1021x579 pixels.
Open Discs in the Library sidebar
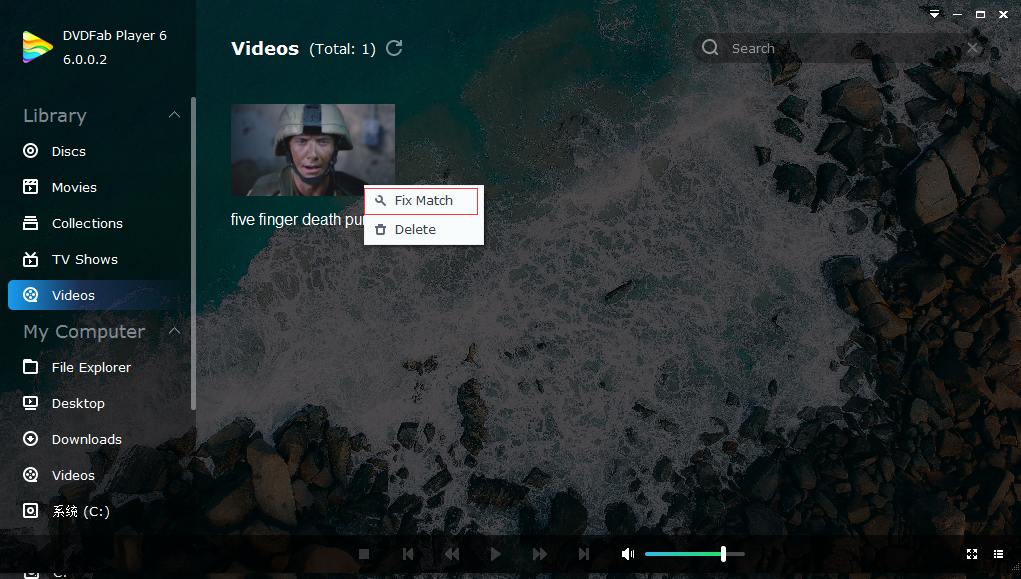69,152
